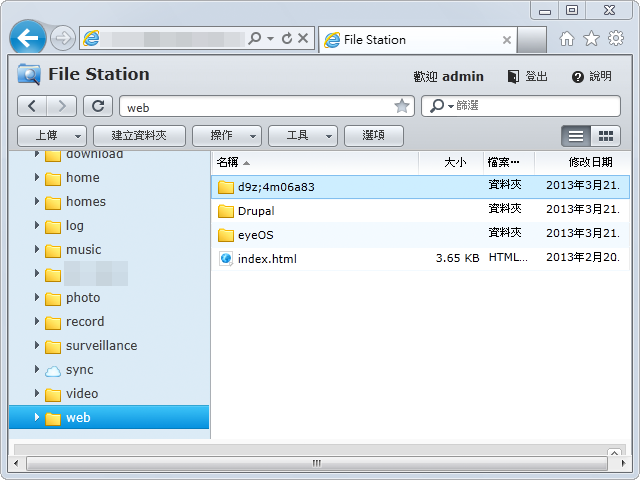Click the horizontal scrollbar left arrow
The image size is (640, 480).
click(16, 463)
